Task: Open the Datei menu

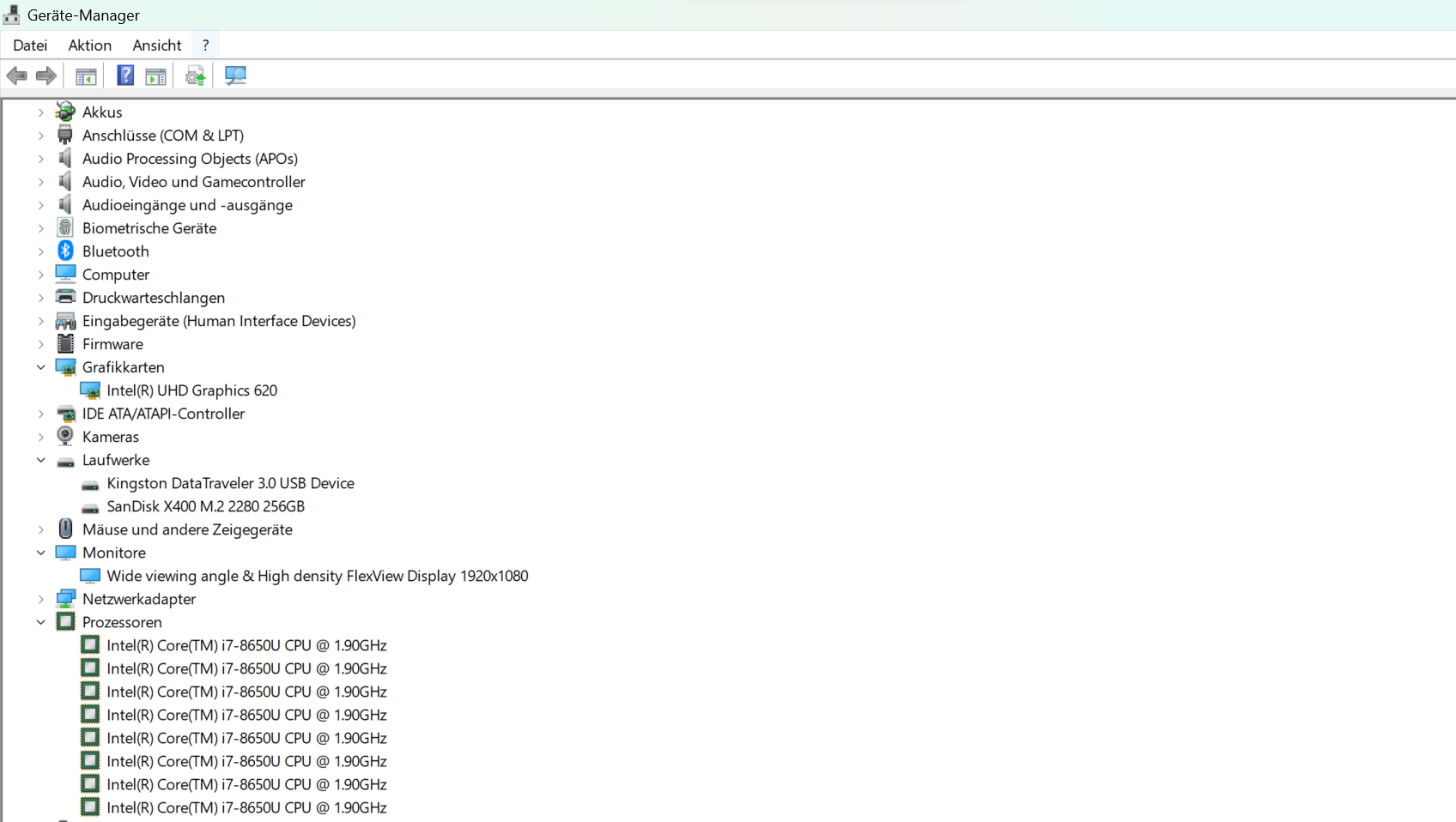Action: click(30, 45)
